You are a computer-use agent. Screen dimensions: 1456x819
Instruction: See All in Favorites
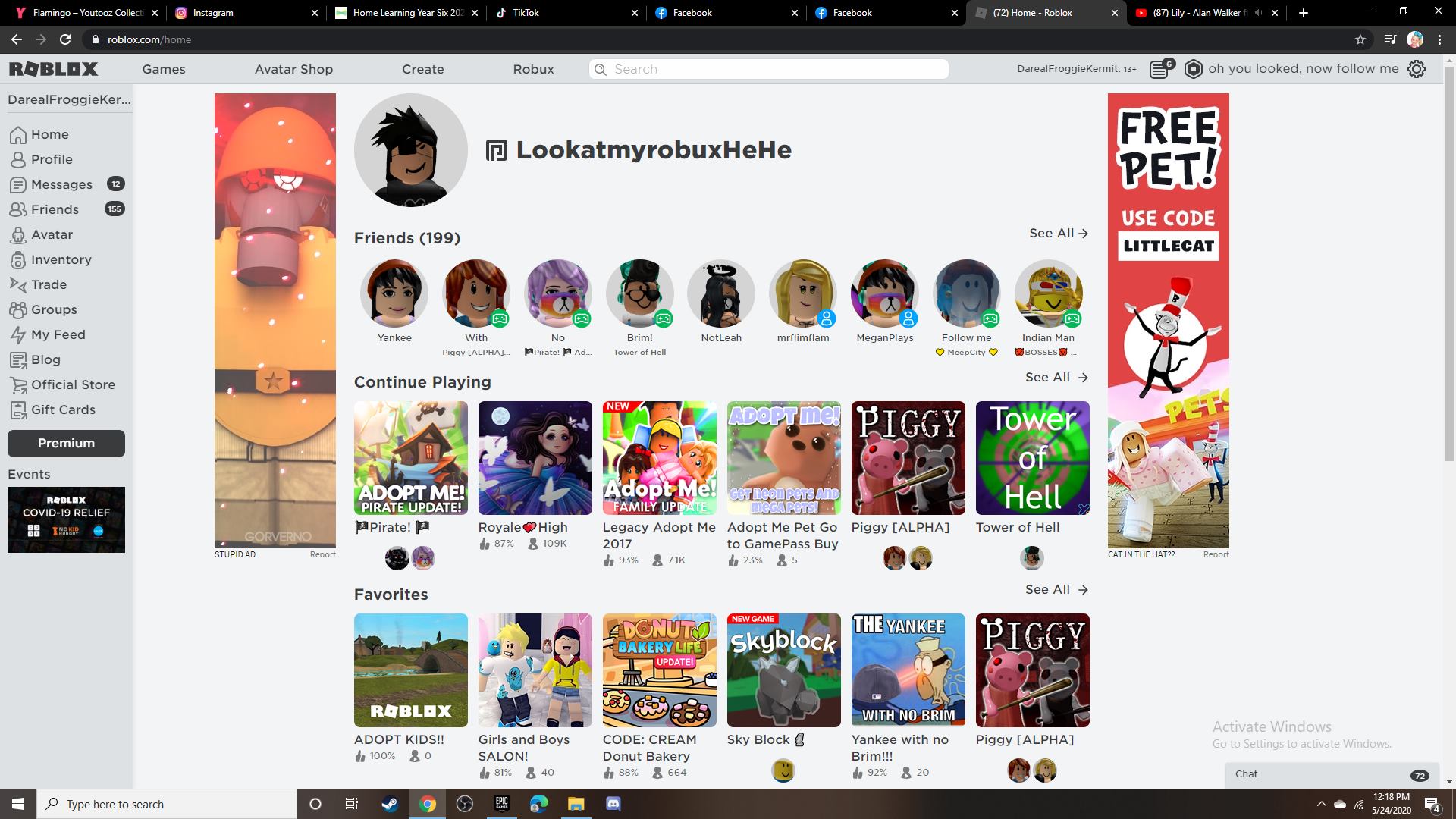pyautogui.click(x=1057, y=590)
